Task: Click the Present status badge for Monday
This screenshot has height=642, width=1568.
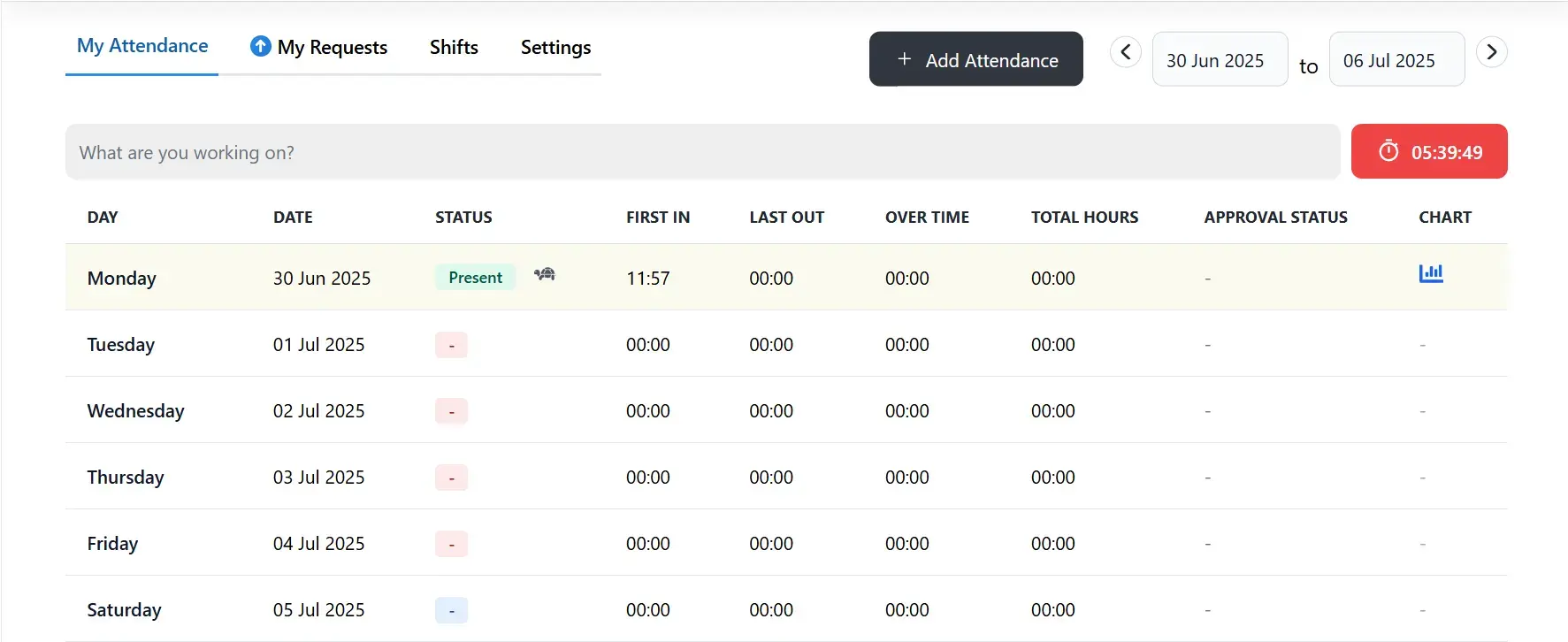Action: pos(475,278)
